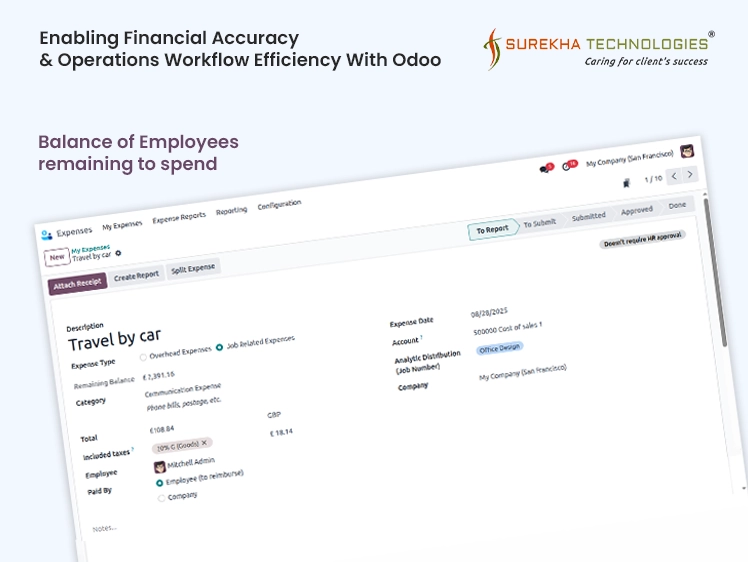Select Employee (to reimburse) radio option
This screenshot has height=562, width=748.
tap(160, 483)
